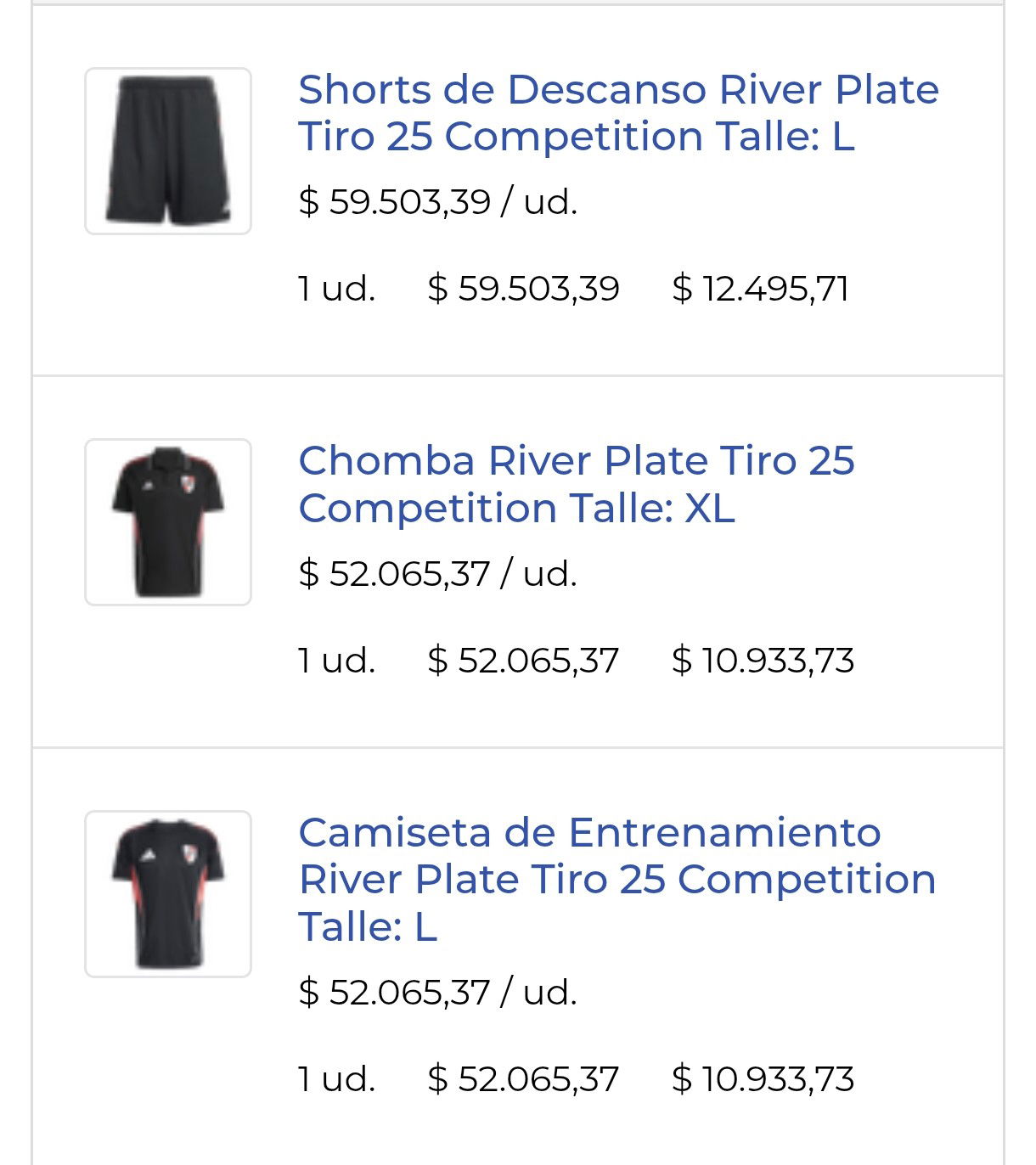Viewport: 1036px width, 1165px height.
Task: Select the Chomba quantity 1 ud.
Action: (337, 661)
